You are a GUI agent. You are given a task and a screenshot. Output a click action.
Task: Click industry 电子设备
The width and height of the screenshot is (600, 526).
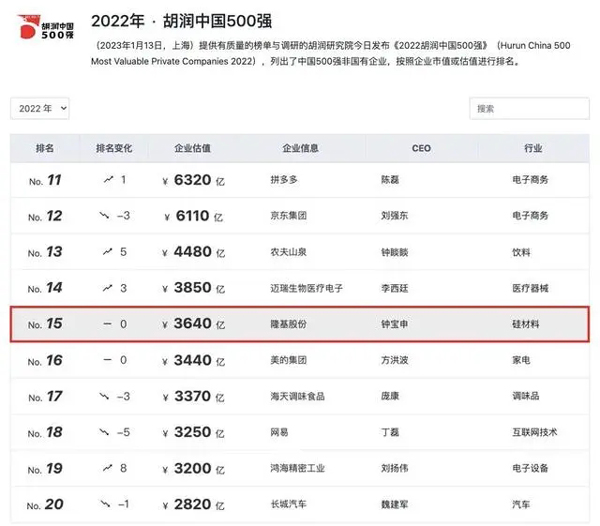(x=530, y=468)
